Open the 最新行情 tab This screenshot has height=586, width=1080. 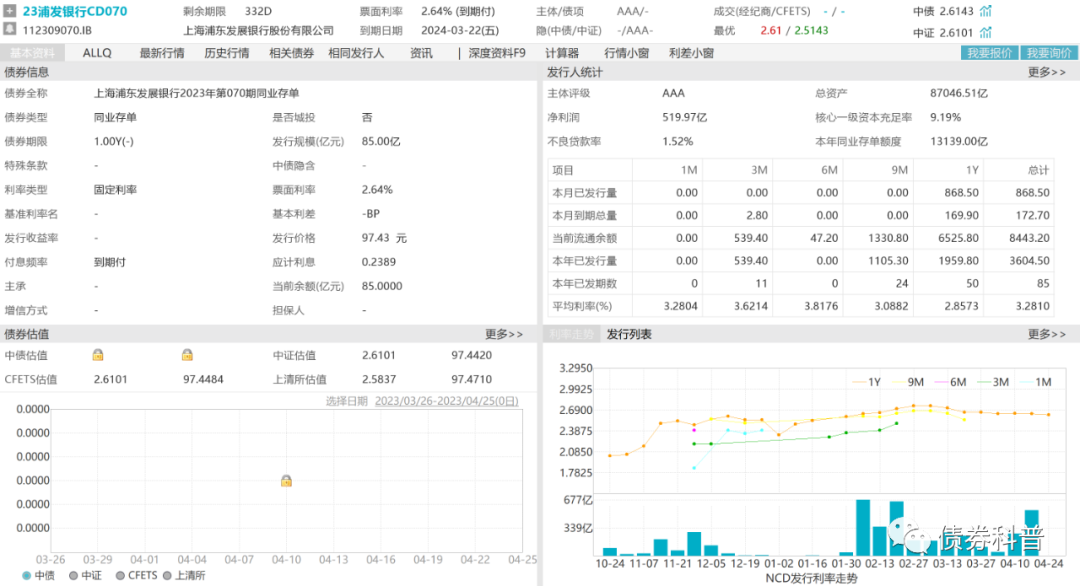point(162,53)
